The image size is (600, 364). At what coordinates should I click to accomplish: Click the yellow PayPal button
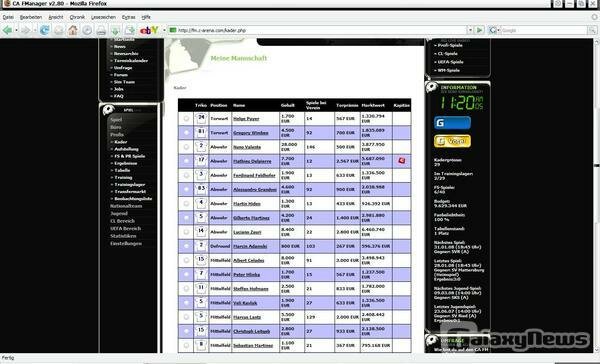click(452, 141)
